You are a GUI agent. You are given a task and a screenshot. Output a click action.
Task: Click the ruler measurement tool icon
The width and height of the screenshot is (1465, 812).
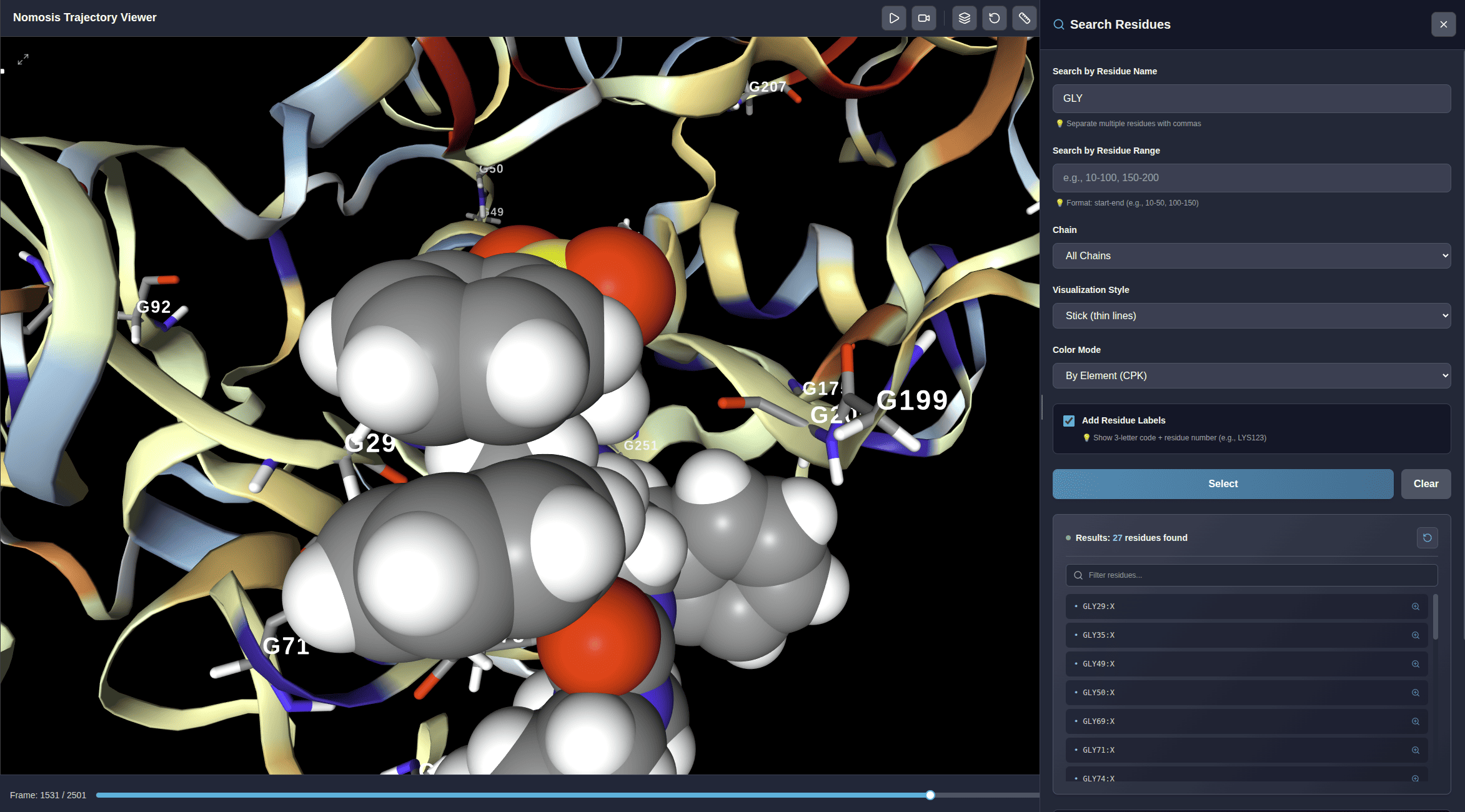(1025, 18)
